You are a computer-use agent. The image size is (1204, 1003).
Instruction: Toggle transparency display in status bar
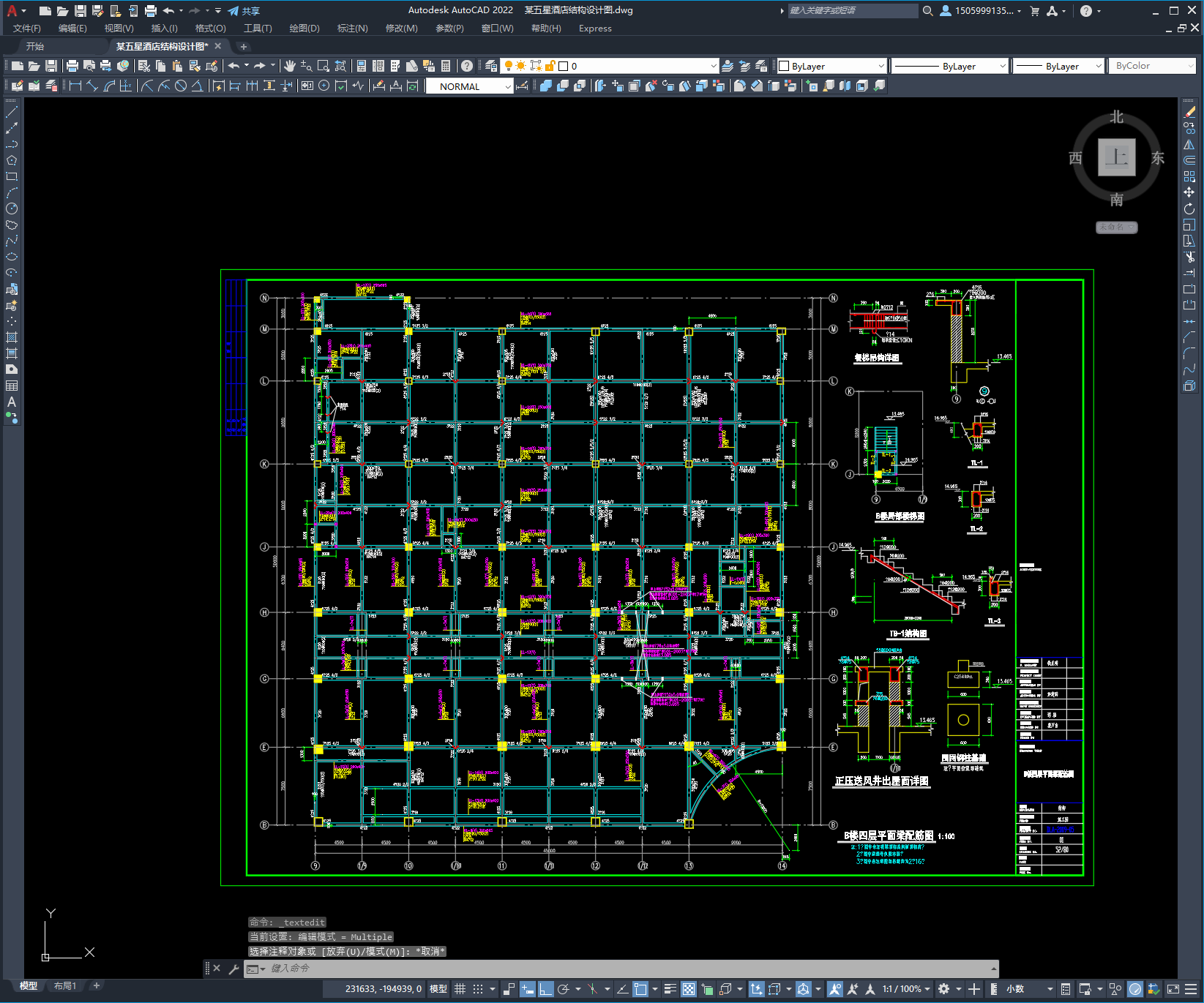coord(689,989)
